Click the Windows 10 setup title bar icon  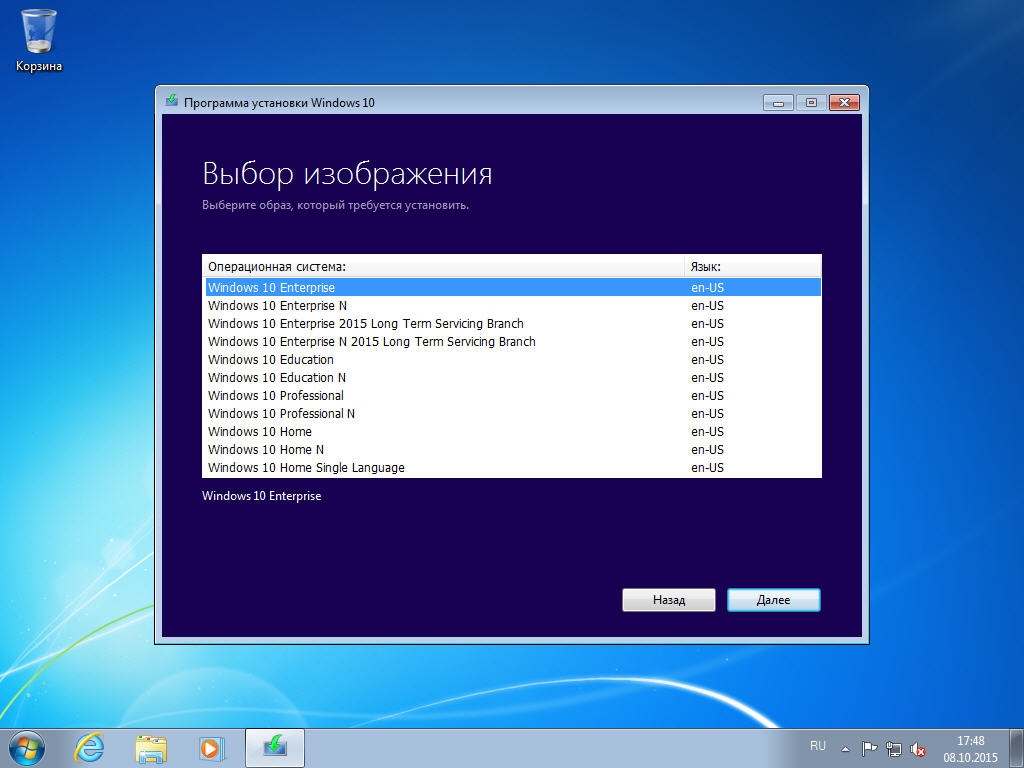(x=172, y=101)
